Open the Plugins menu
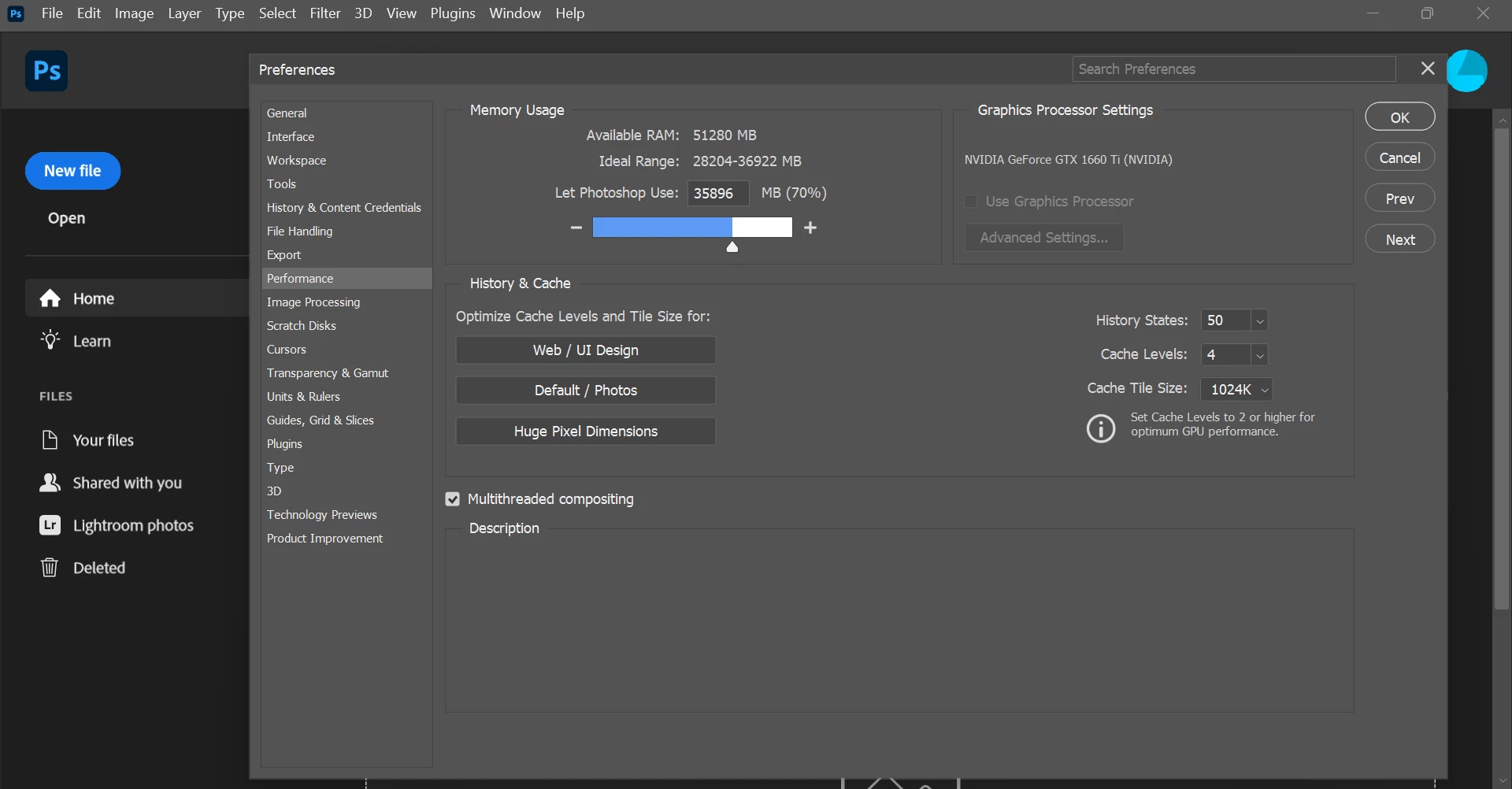Image resolution: width=1512 pixels, height=789 pixels. pos(453,13)
